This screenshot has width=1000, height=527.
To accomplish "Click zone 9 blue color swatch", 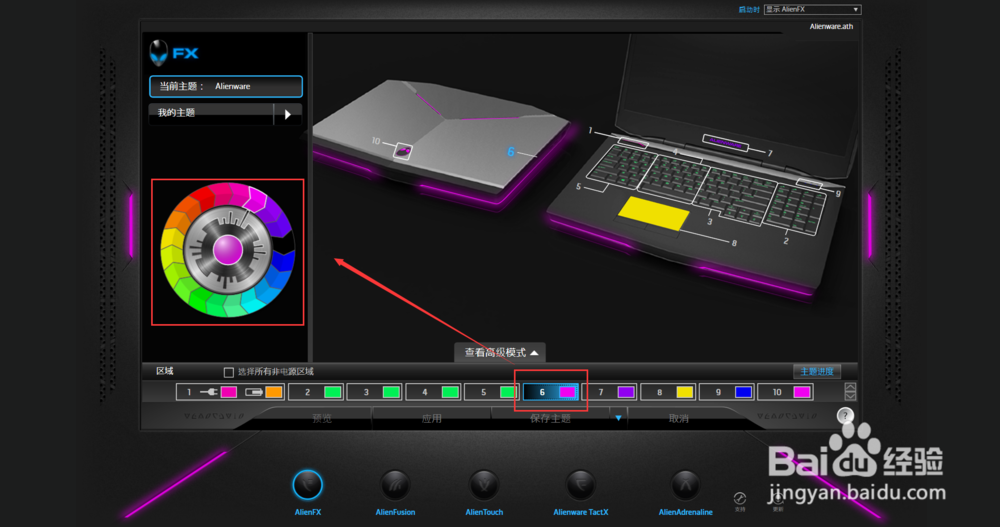I will [x=743, y=392].
